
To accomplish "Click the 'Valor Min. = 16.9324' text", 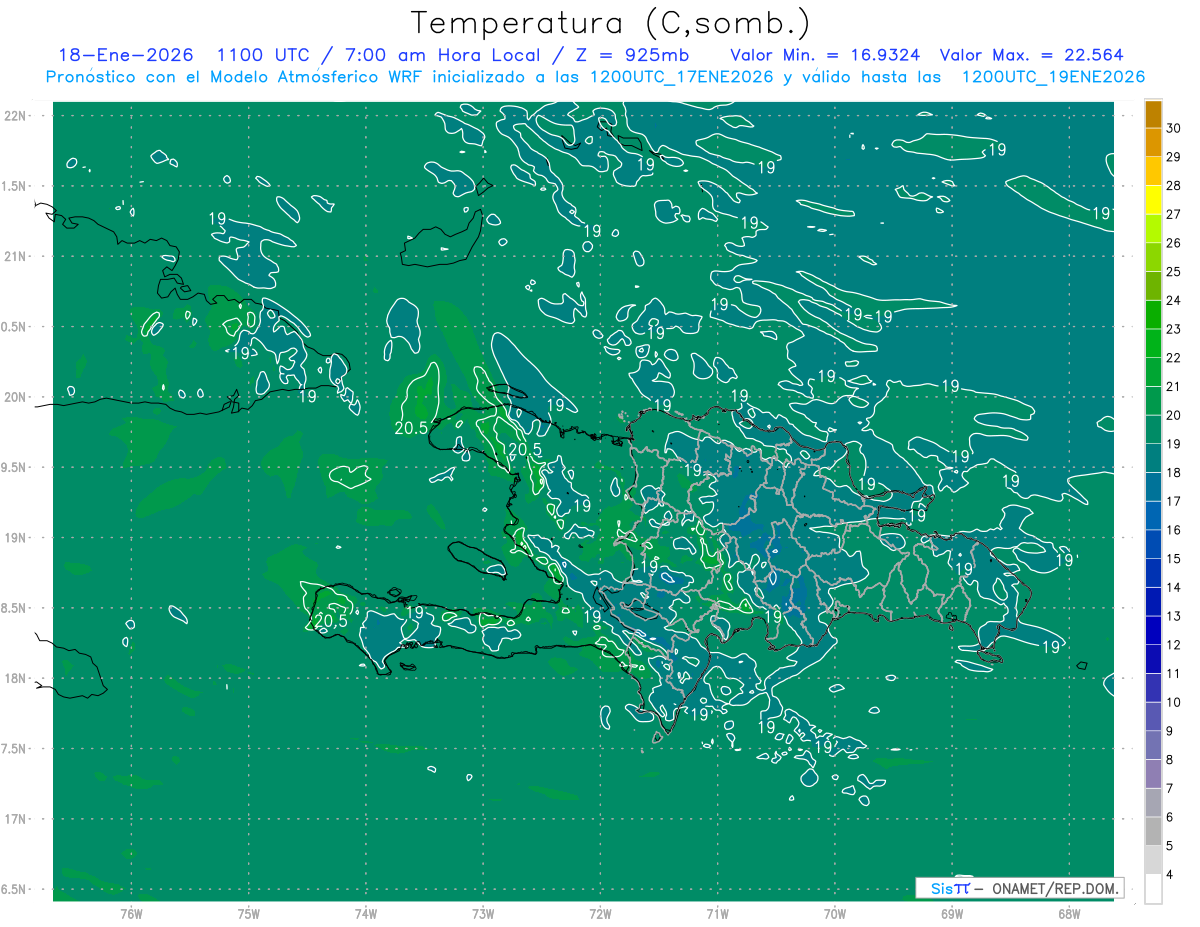I will (825, 55).
